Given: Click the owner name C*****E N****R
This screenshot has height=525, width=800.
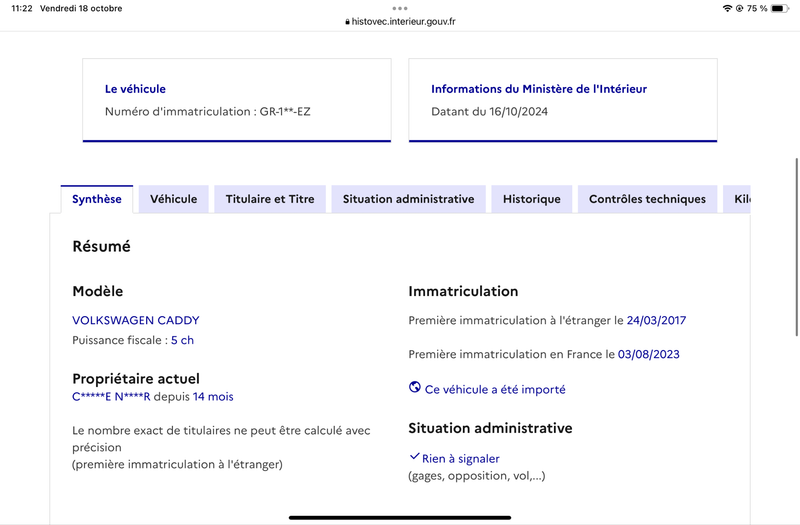Looking at the screenshot, I should [x=111, y=396].
